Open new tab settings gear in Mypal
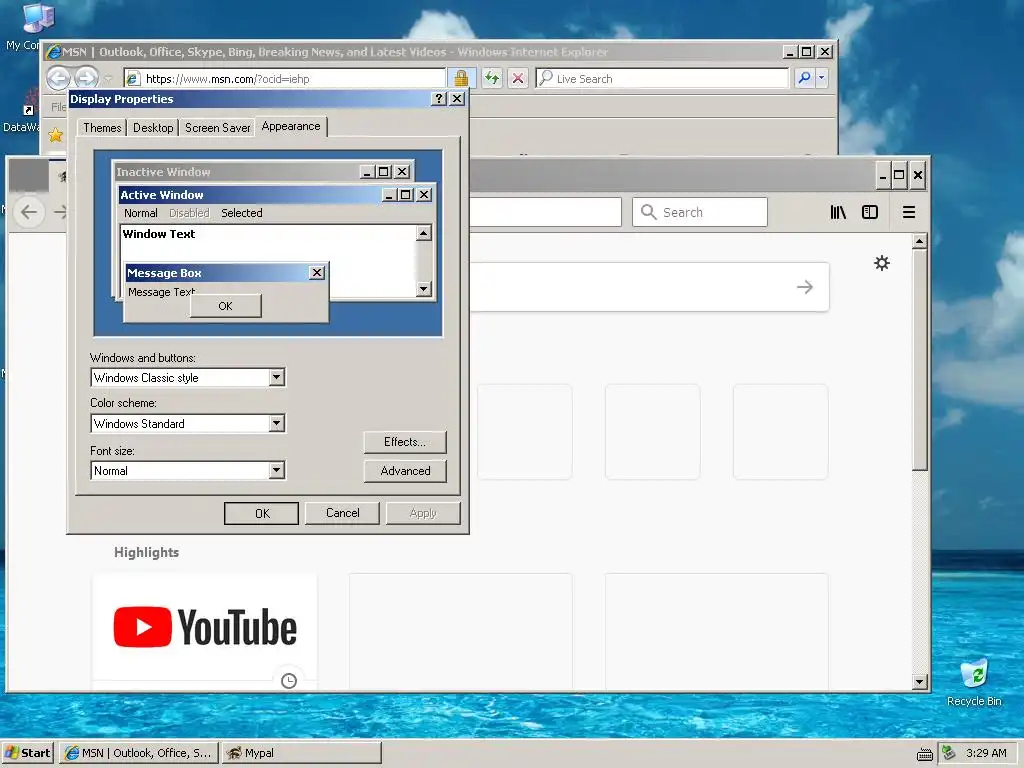 (x=882, y=263)
